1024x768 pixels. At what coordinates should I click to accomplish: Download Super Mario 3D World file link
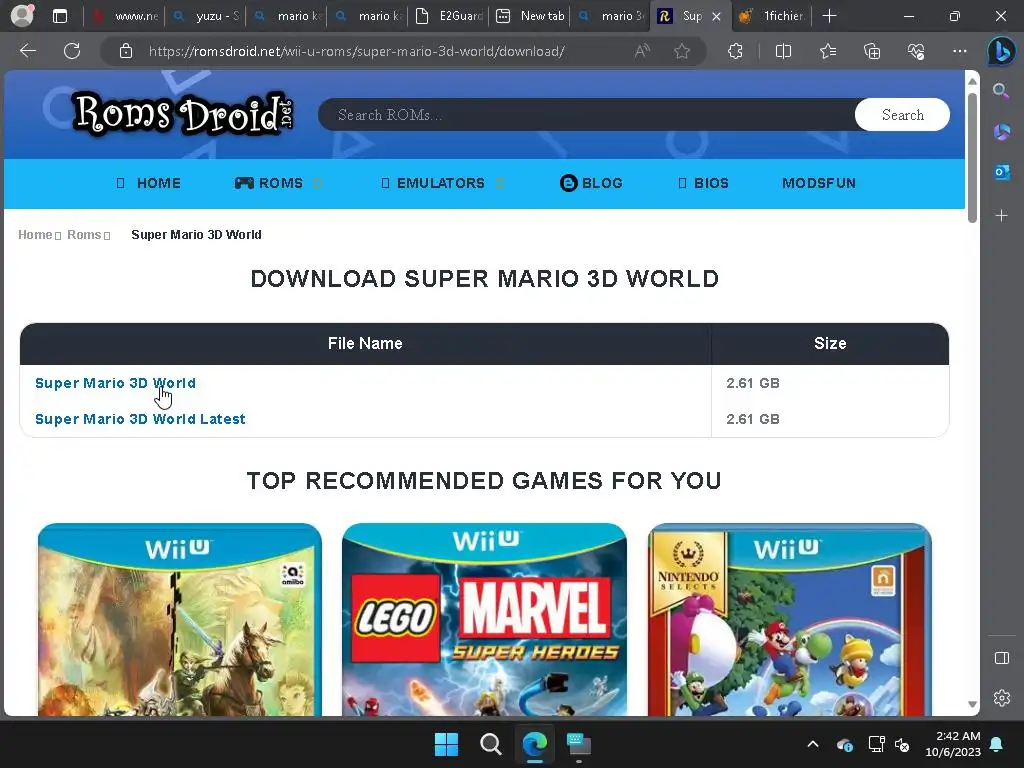click(x=115, y=383)
